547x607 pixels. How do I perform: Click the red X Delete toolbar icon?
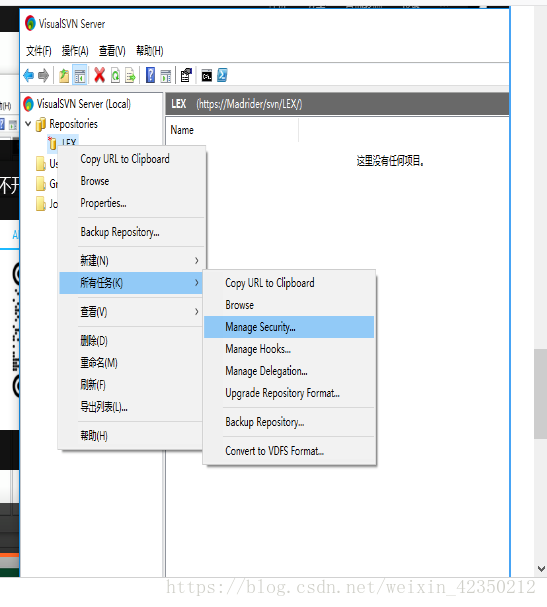coord(99,75)
